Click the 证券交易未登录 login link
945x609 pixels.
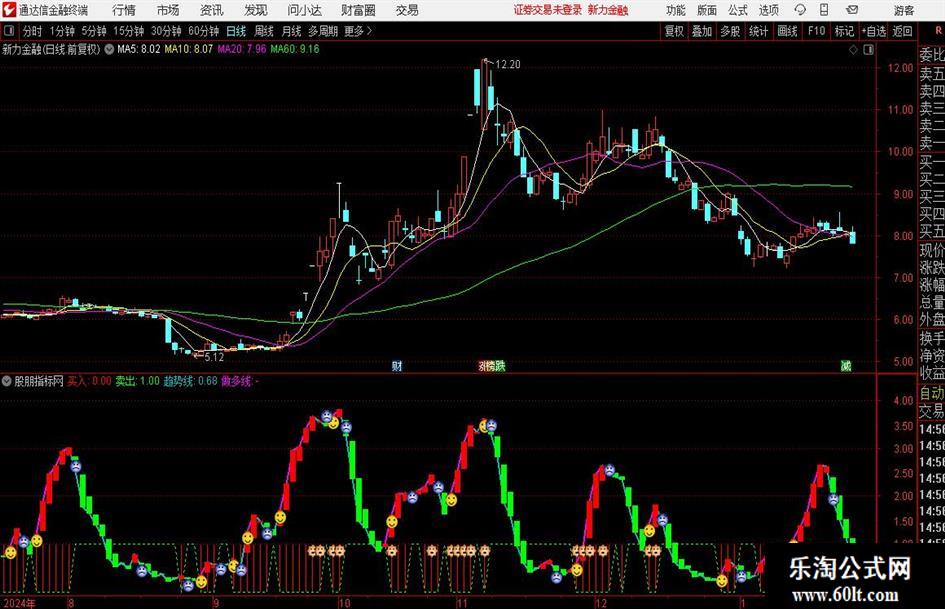pyautogui.click(x=548, y=10)
